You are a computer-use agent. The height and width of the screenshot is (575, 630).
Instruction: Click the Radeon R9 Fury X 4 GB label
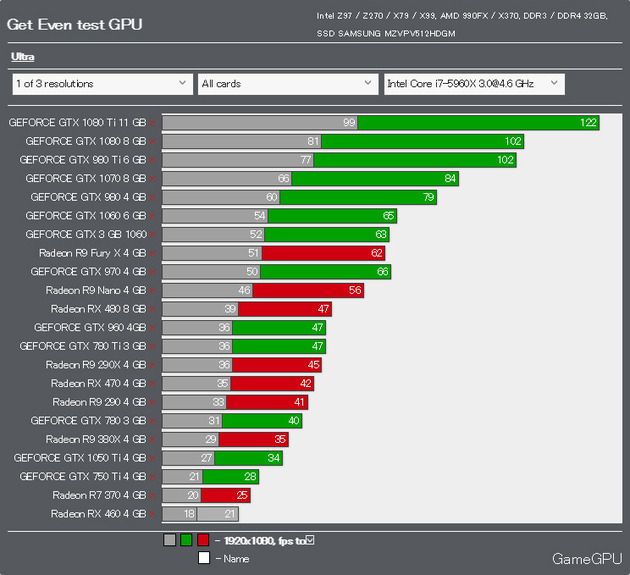(92, 253)
